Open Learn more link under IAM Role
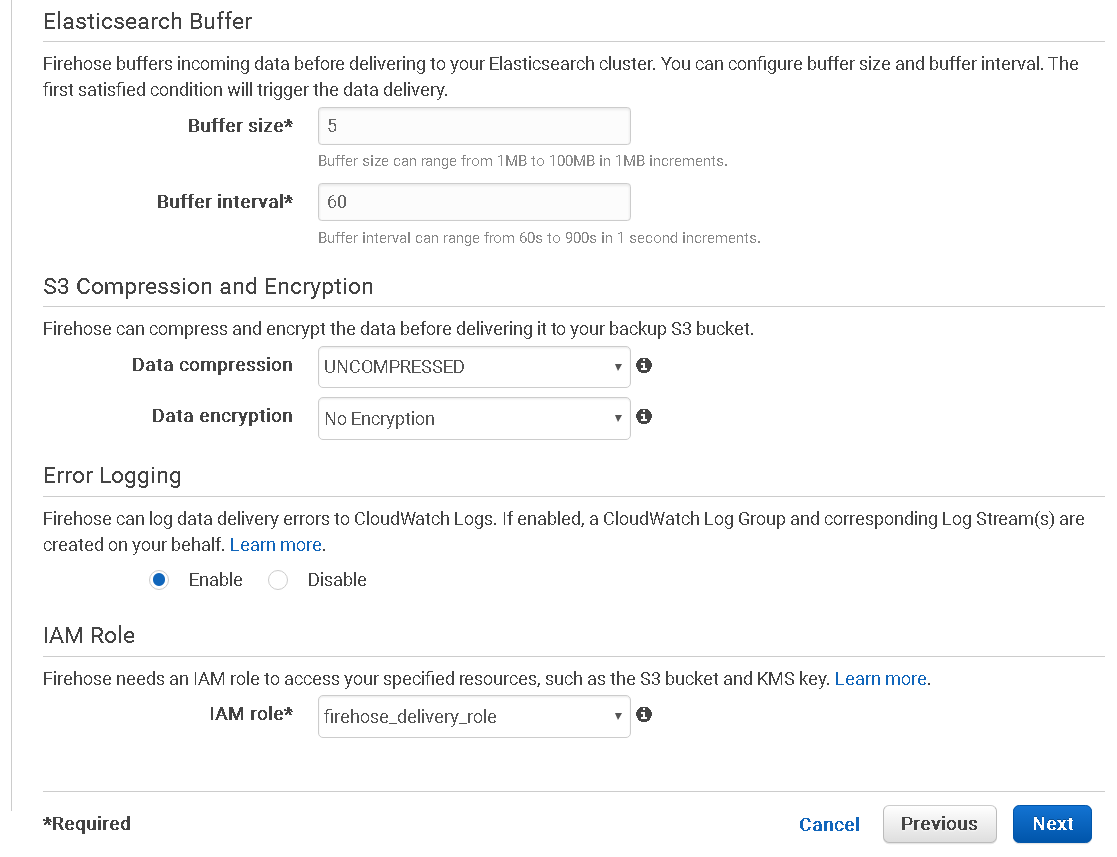This screenshot has height=857, width=1117. (881, 679)
